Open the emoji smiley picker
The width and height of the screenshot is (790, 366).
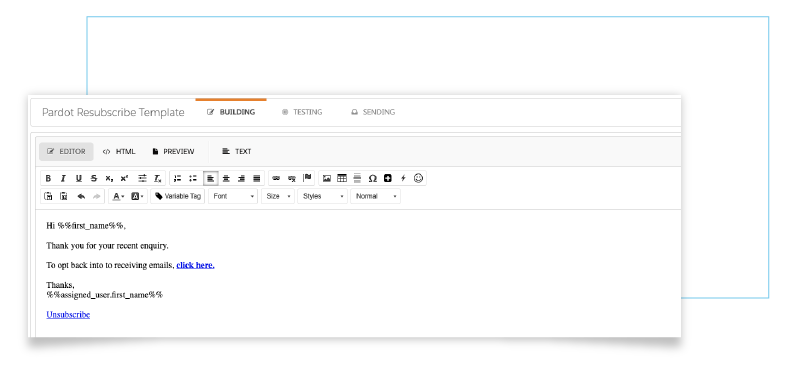418,178
